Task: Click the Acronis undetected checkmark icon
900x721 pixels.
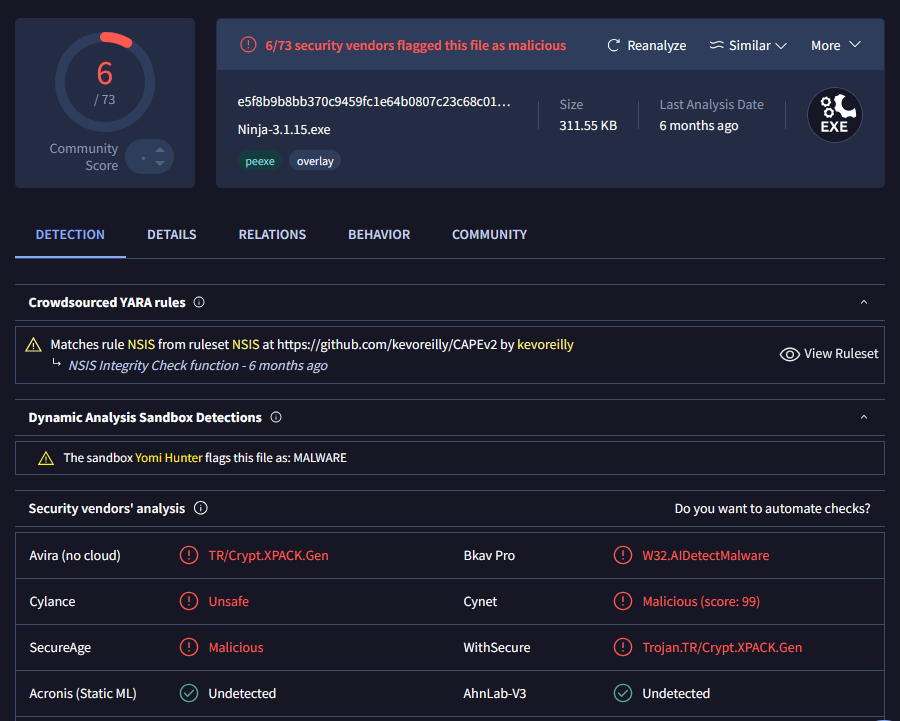Action: point(188,693)
